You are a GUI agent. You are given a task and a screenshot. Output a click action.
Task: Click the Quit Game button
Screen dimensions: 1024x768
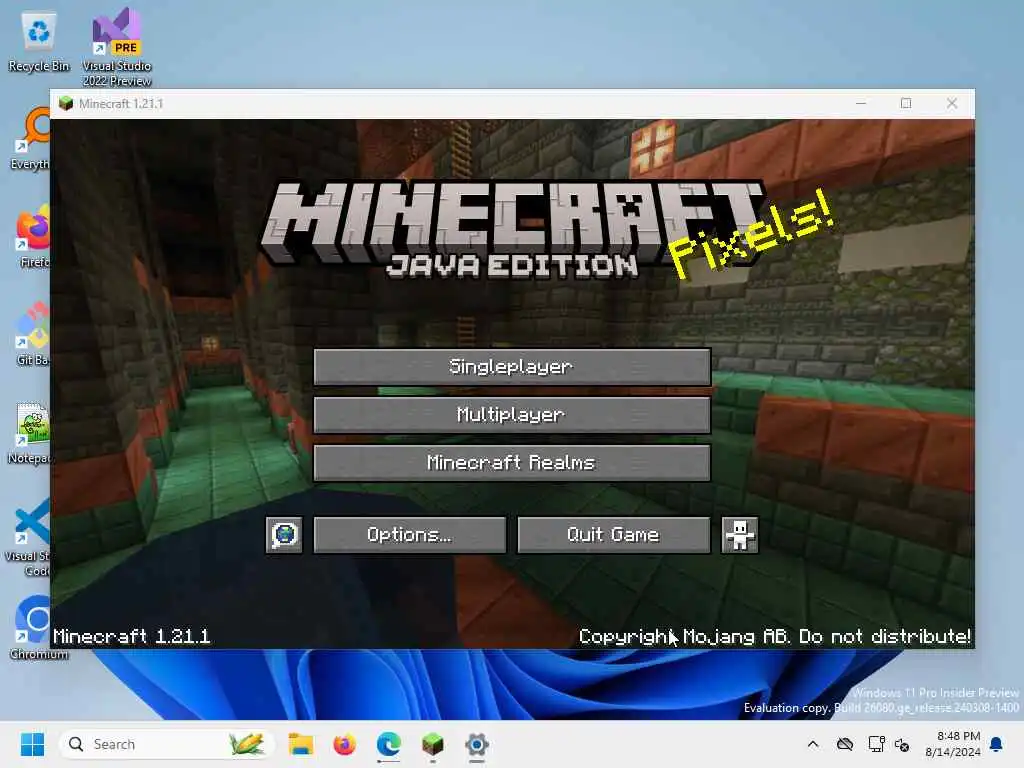point(614,535)
